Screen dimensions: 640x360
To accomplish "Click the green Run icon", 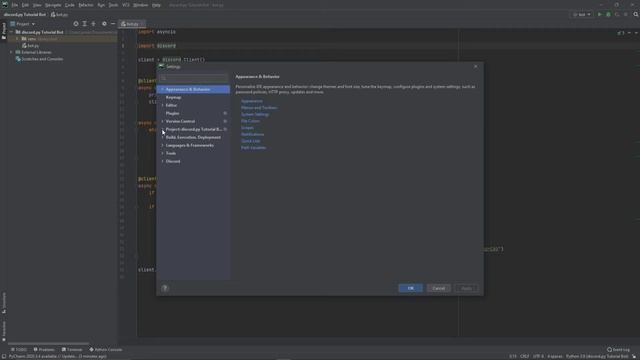I will tap(600, 15).
